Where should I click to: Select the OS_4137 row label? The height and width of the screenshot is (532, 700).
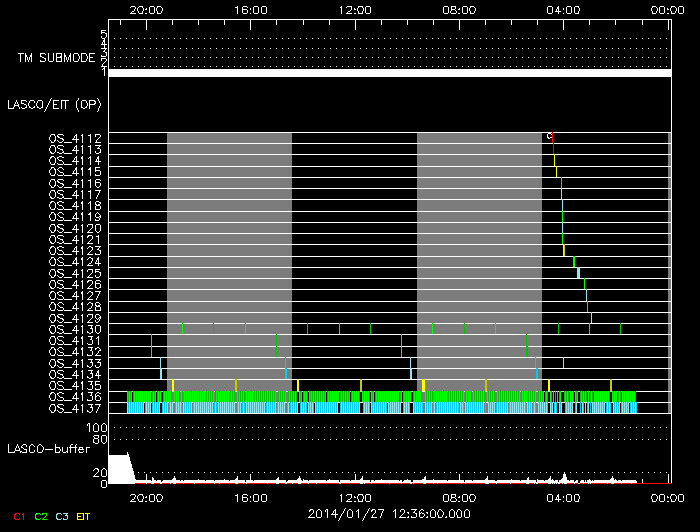(x=75, y=408)
